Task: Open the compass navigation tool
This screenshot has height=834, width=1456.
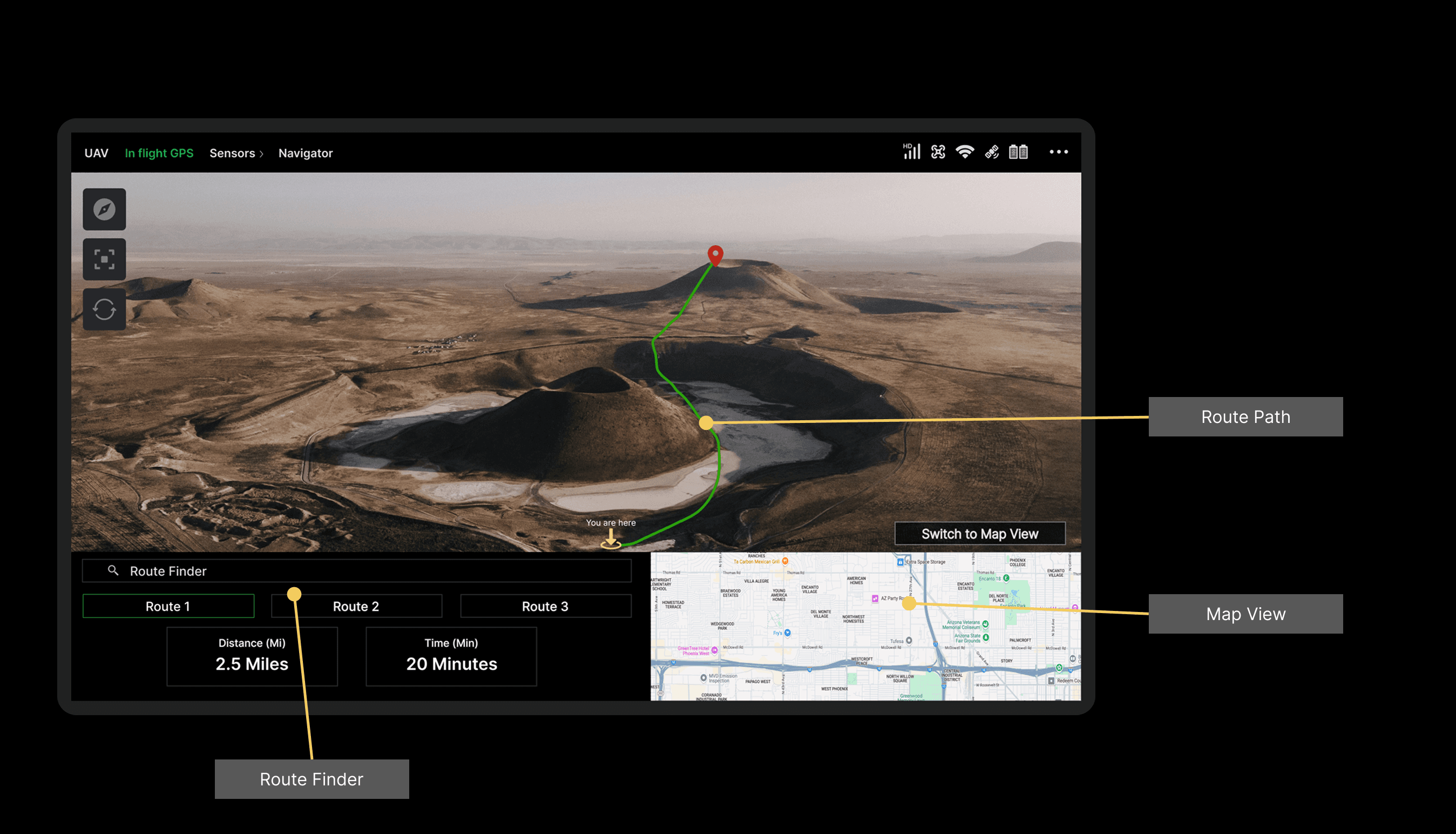Action: point(104,209)
